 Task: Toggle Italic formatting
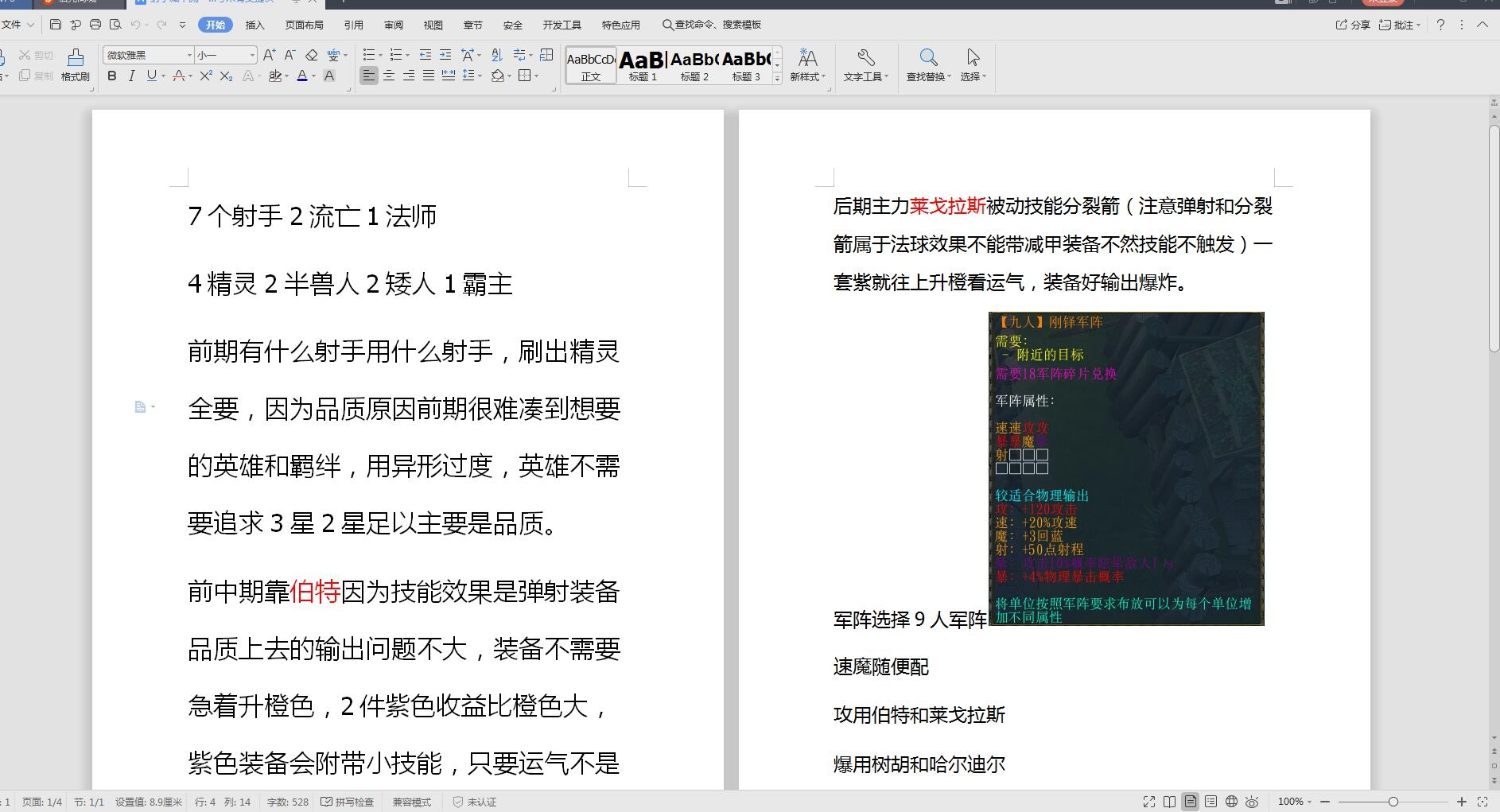pos(131,76)
